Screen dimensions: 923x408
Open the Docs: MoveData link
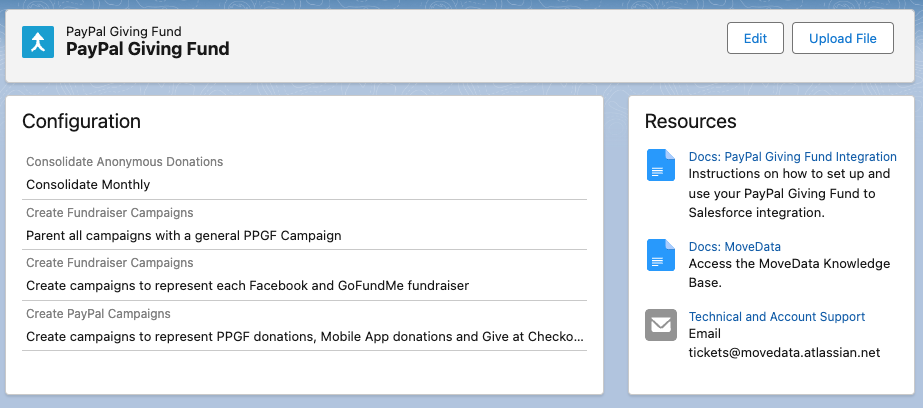click(734, 246)
